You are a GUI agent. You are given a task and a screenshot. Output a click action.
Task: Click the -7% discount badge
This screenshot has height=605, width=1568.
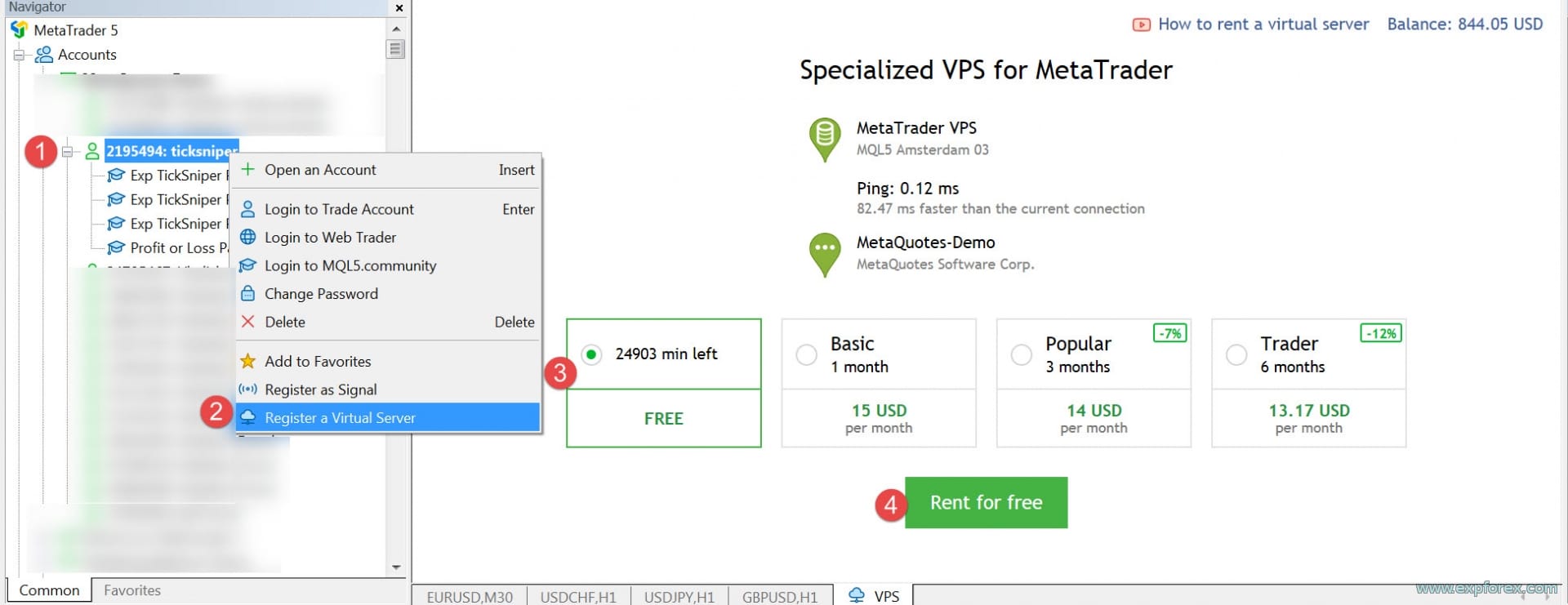(x=1169, y=333)
